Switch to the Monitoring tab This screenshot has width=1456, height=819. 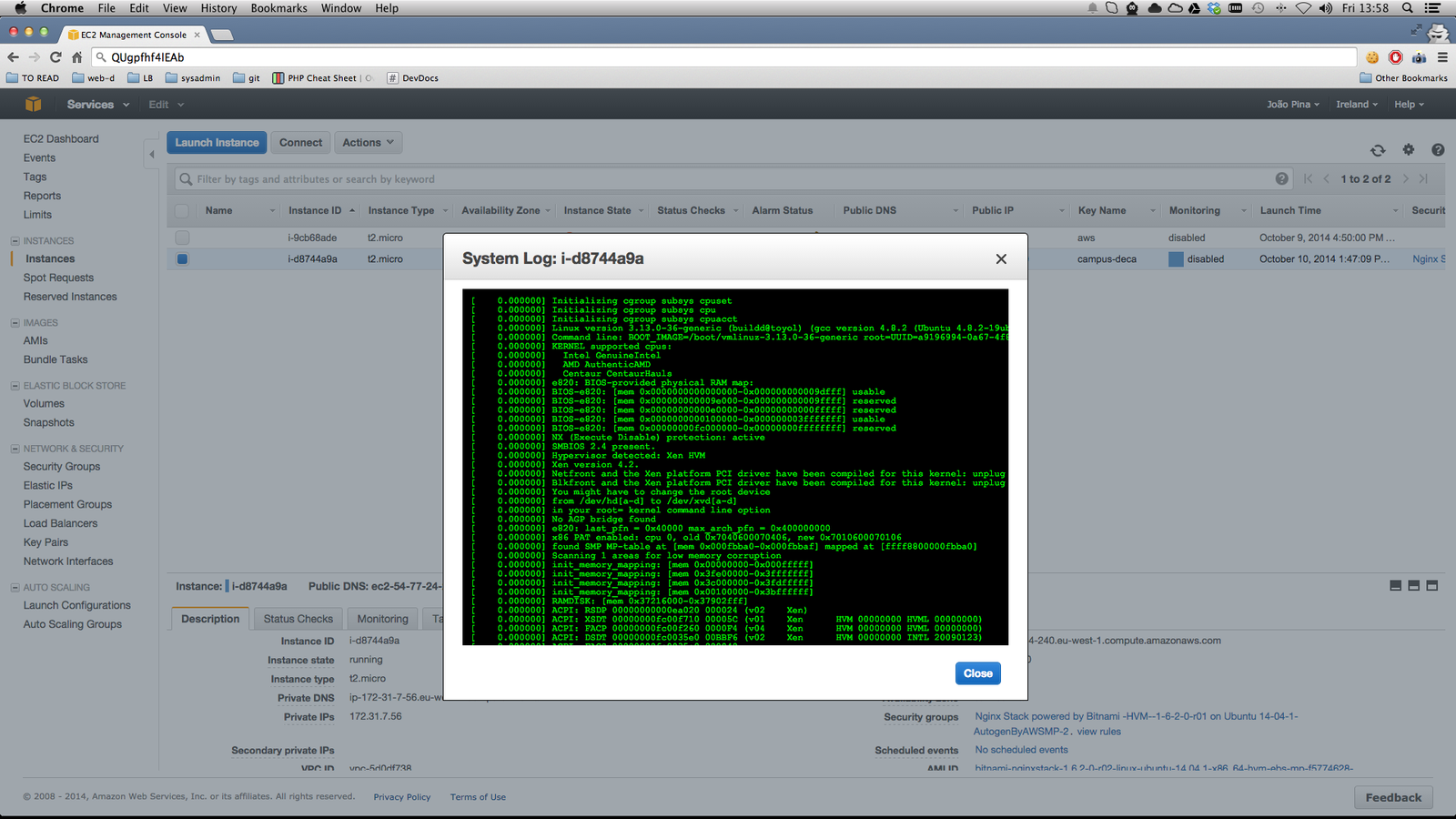382,619
